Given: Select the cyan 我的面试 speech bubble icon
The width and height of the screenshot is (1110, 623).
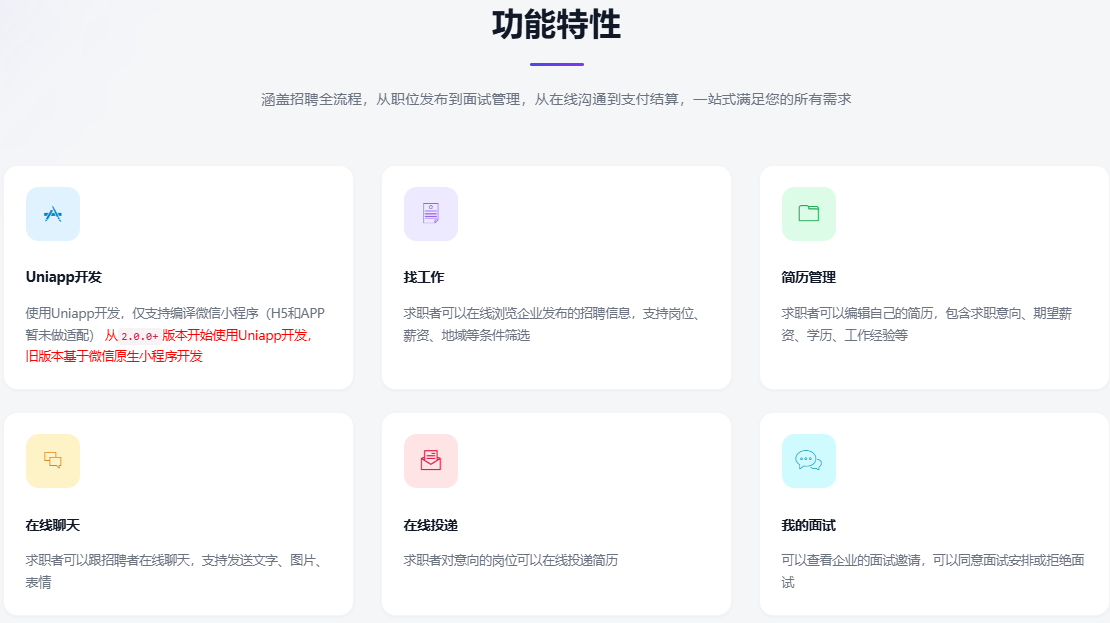Looking at the screenshot, I should pos(808,460).
